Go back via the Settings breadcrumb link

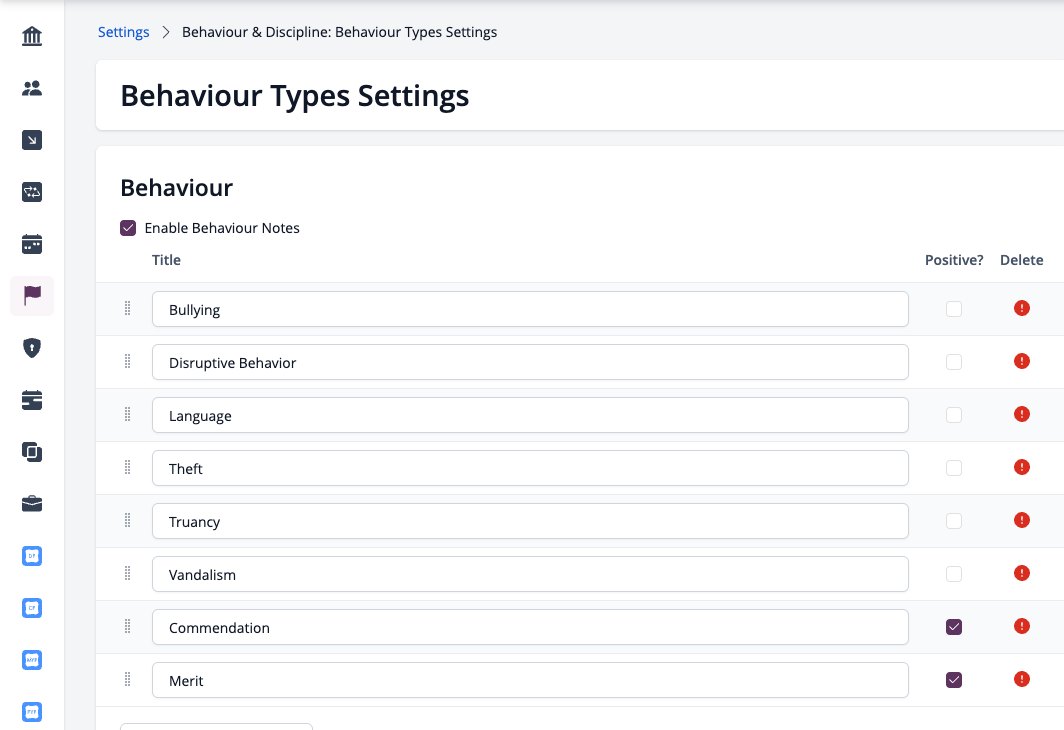point(124,32)
